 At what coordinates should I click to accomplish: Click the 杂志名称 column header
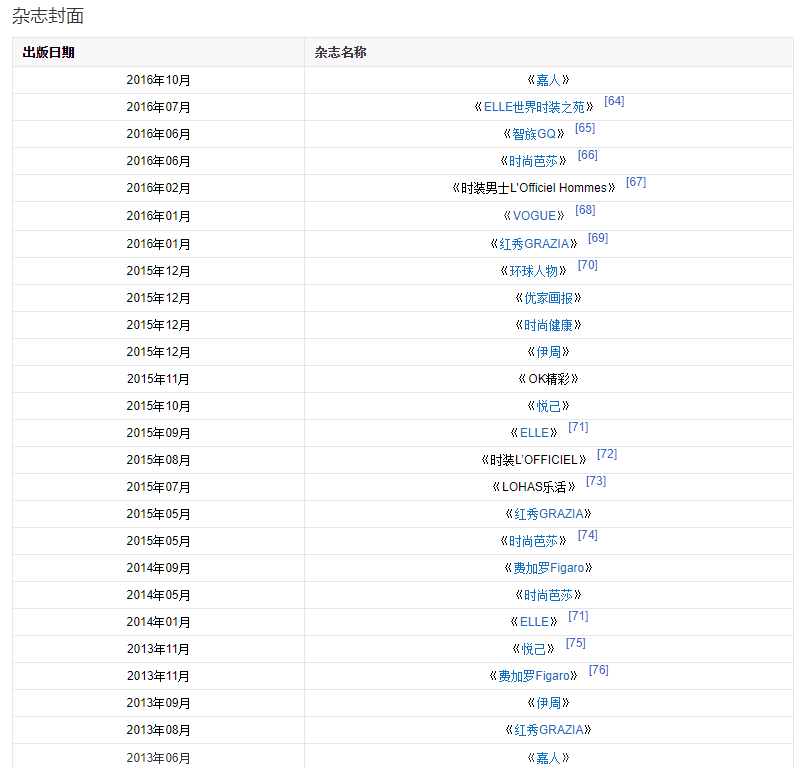click(x=341, y=52)
